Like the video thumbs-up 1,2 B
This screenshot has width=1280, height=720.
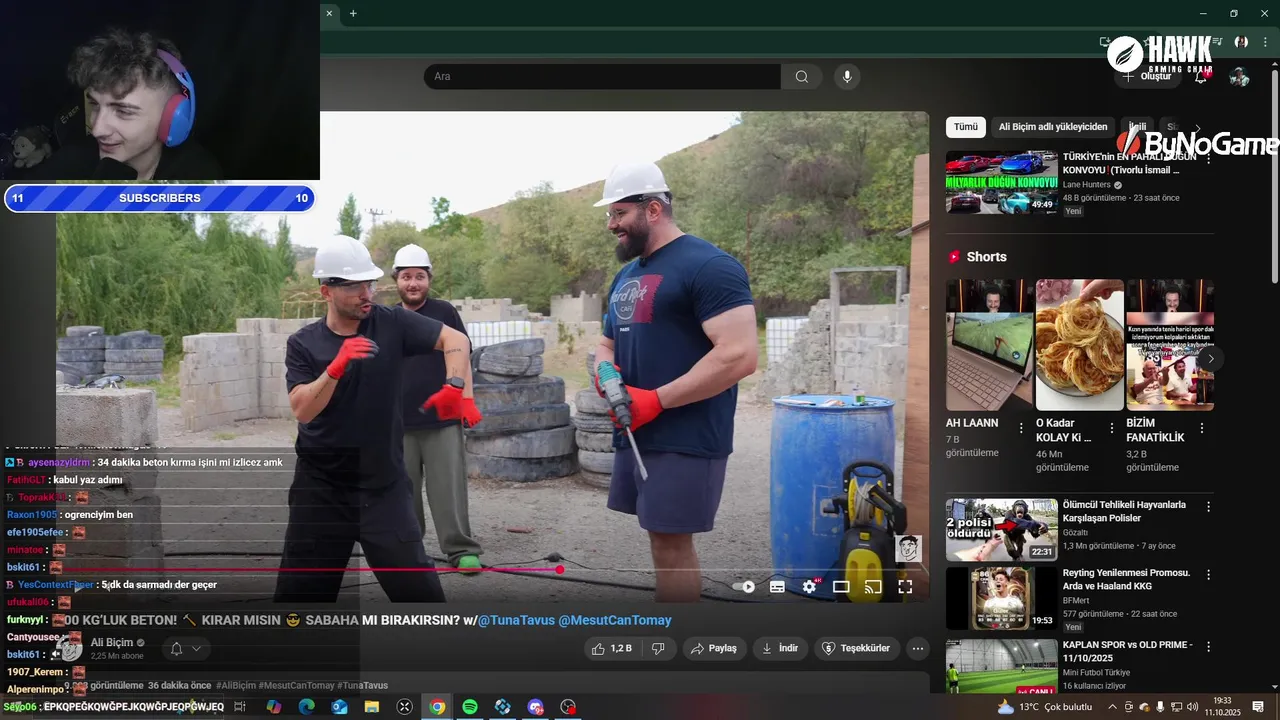(x=611, y=648)
